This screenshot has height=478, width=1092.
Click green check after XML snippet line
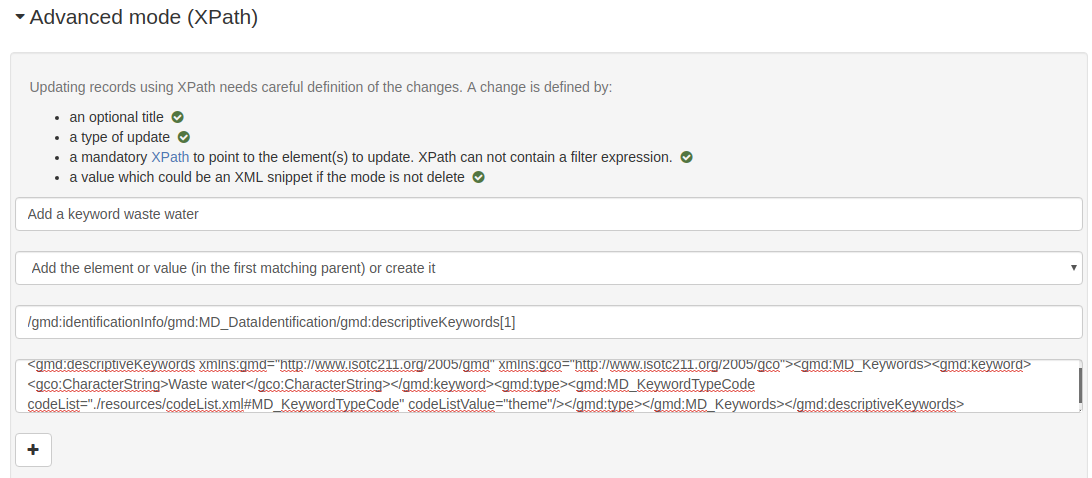(478, 177)
